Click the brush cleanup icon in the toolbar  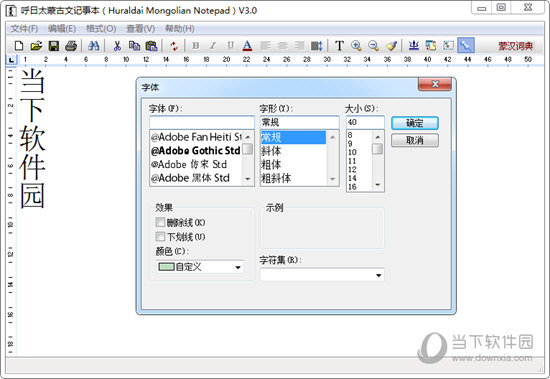click(391, 46)
